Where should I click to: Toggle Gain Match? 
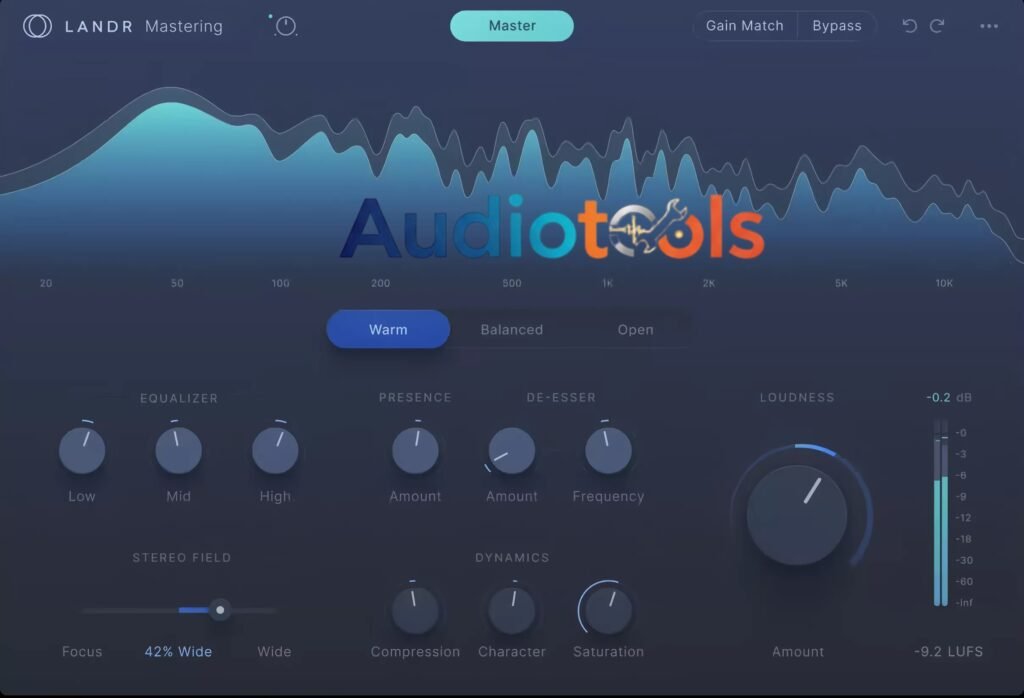point(744,25)
